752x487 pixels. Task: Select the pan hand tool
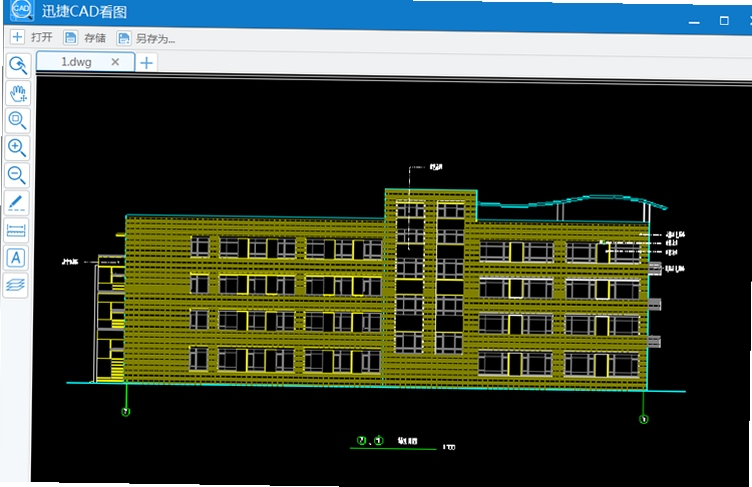tap(18, 93)
